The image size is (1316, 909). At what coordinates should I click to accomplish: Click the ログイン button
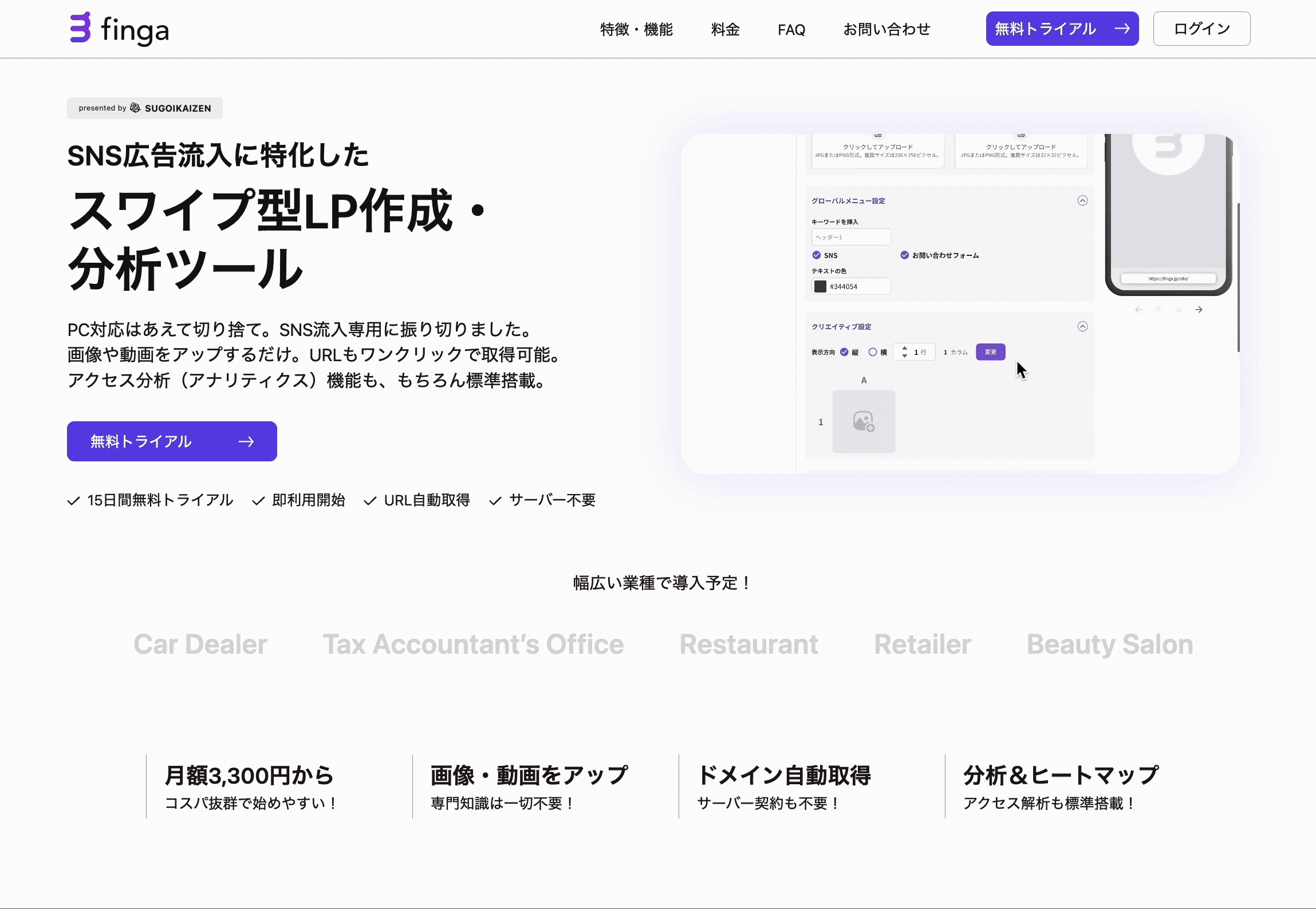1201,29
